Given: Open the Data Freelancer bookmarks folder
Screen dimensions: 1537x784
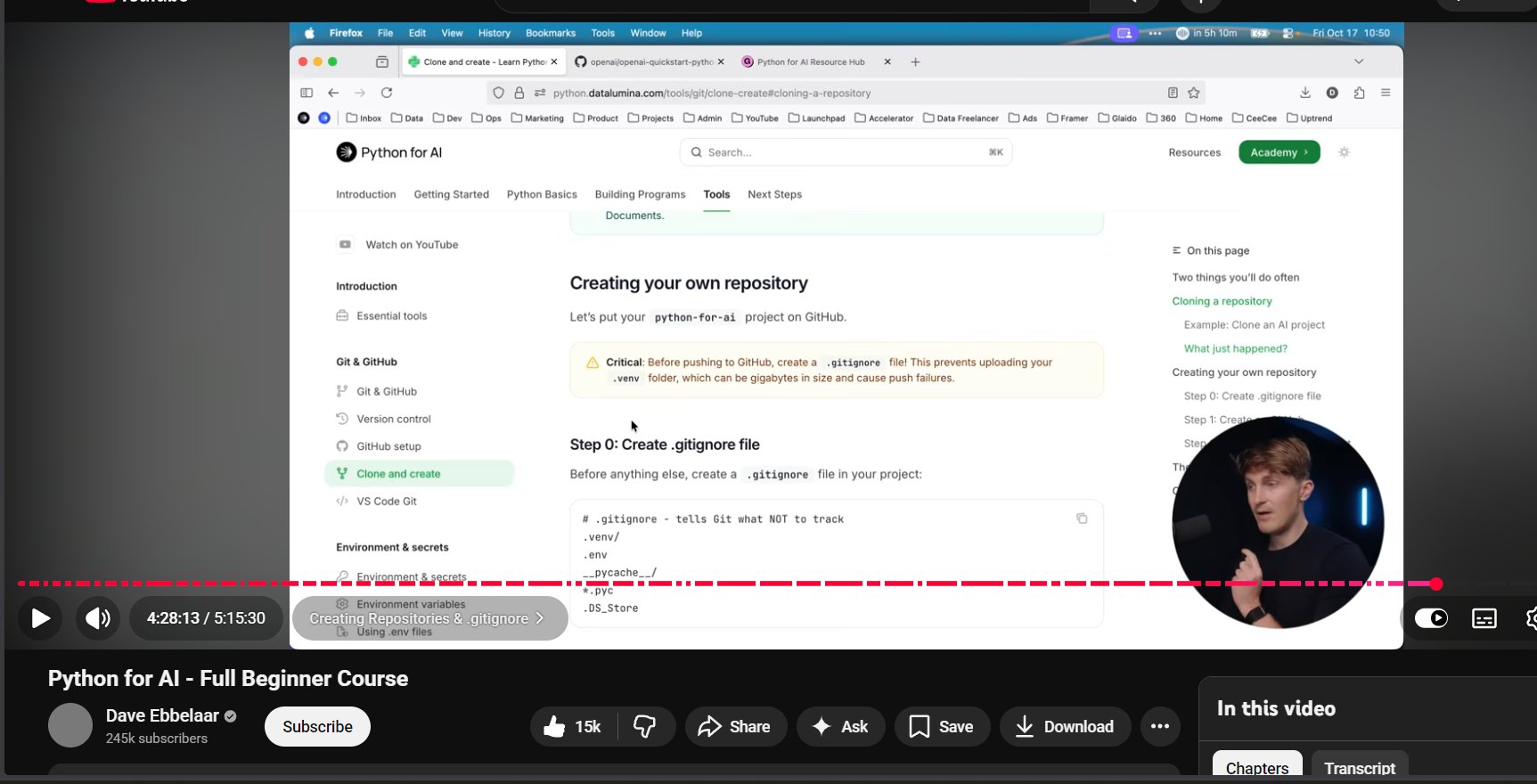Looking at the screenshot, I should tap(961, 118).
